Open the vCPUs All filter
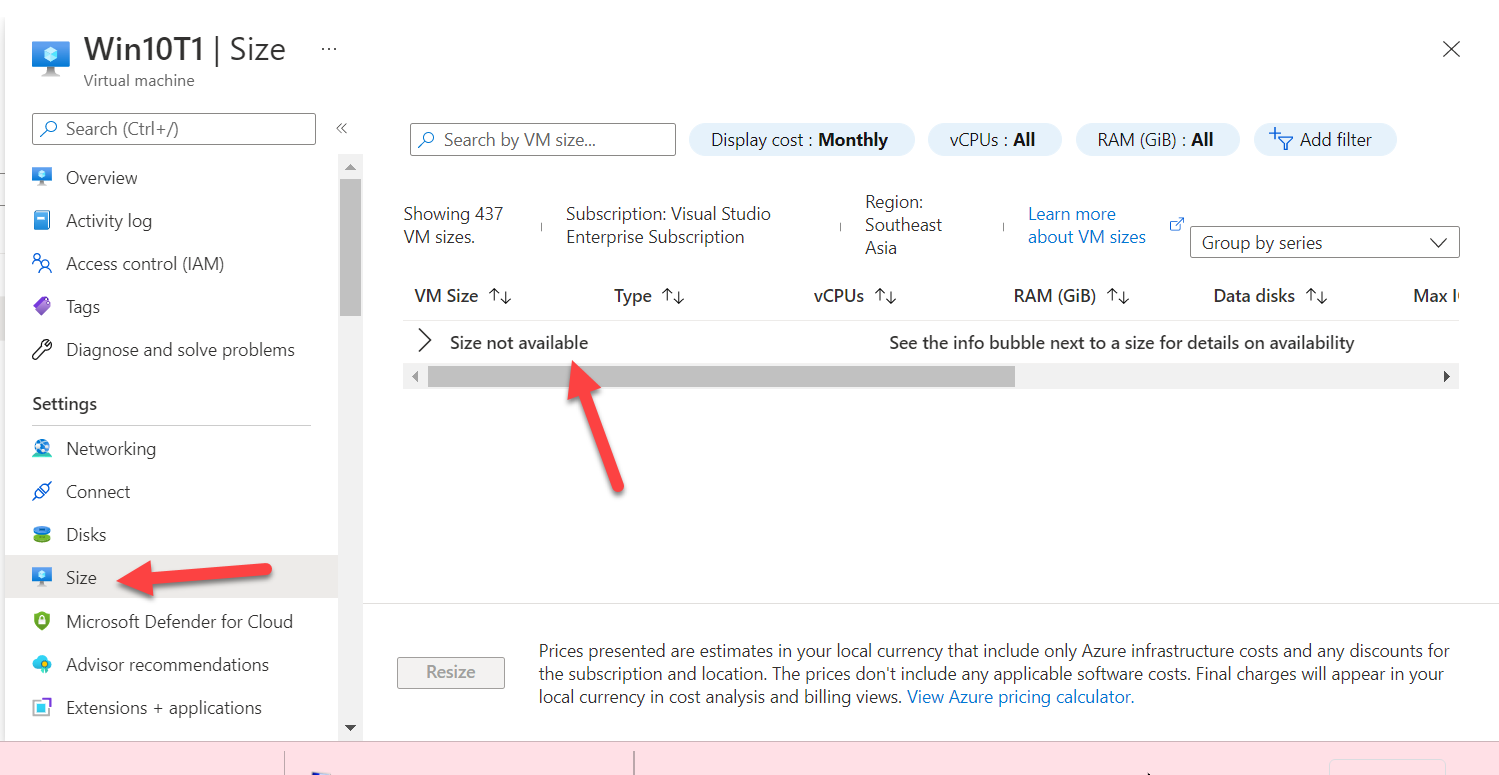Image resolution: width=1499 pixels, height=775 pixels. (994, 139)
